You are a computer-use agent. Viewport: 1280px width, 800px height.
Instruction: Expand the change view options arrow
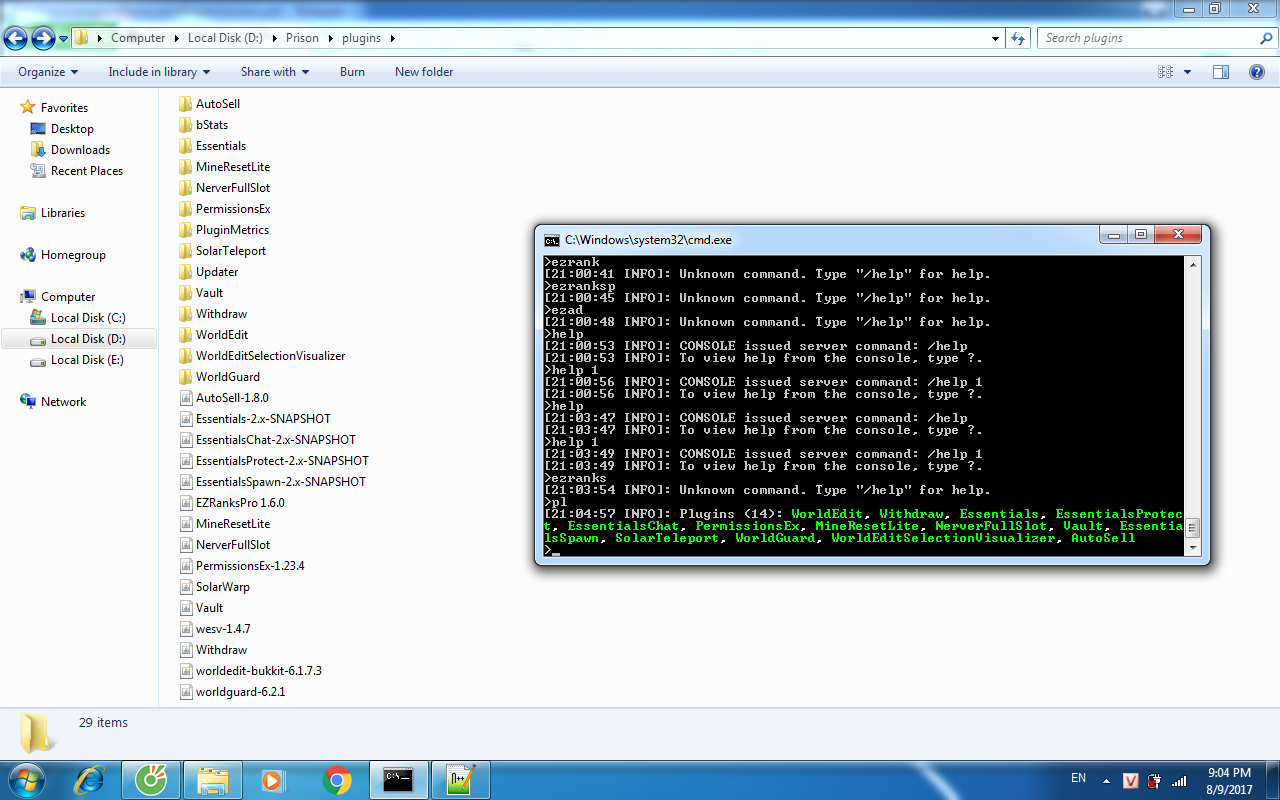(x=1187, y=72)
